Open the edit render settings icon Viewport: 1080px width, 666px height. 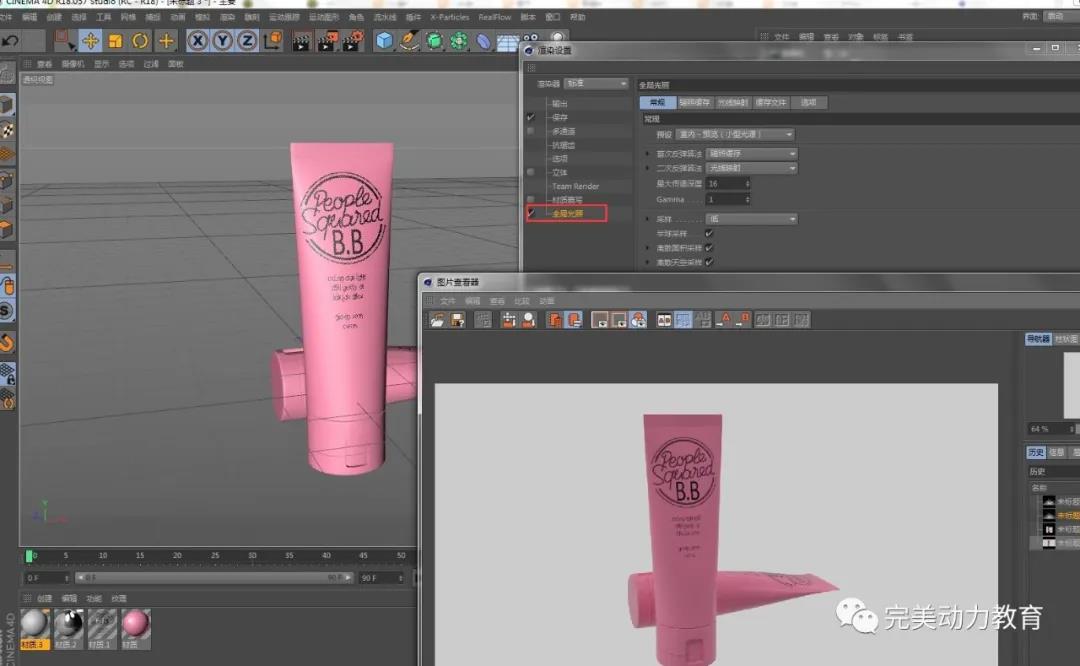[351, 41]
